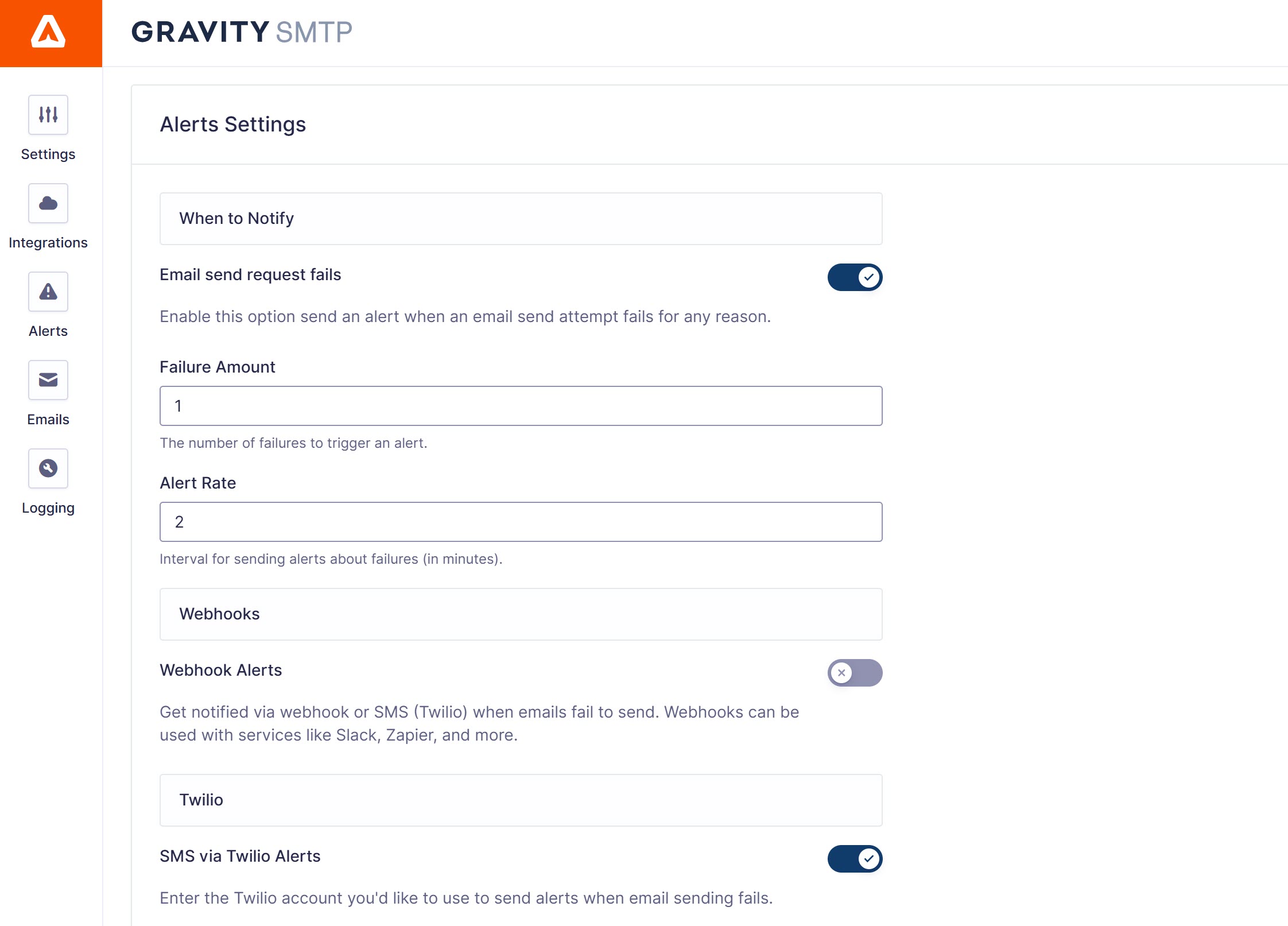
Task: Open the Settings sliders icon
Action: point(48,115)
